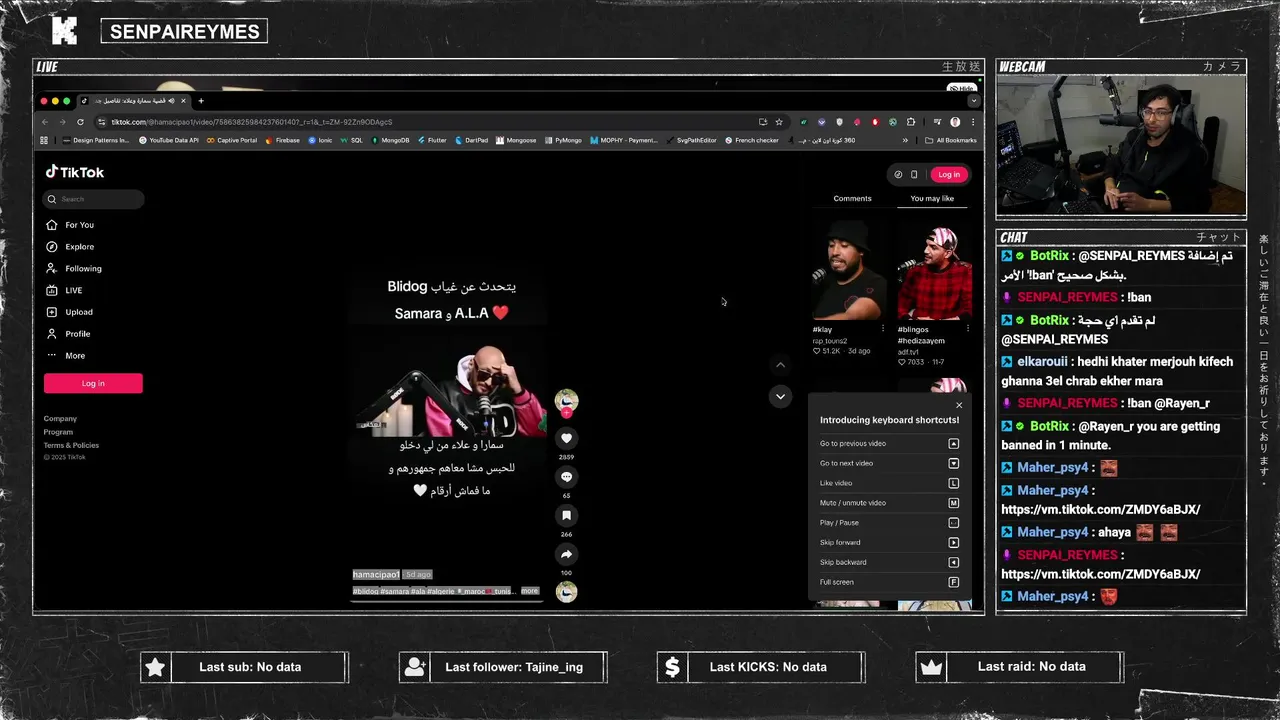The width and height of the screenshot is (1280, 720).
Task: Open Chrome profile avatar
Action: pos(955,122)
